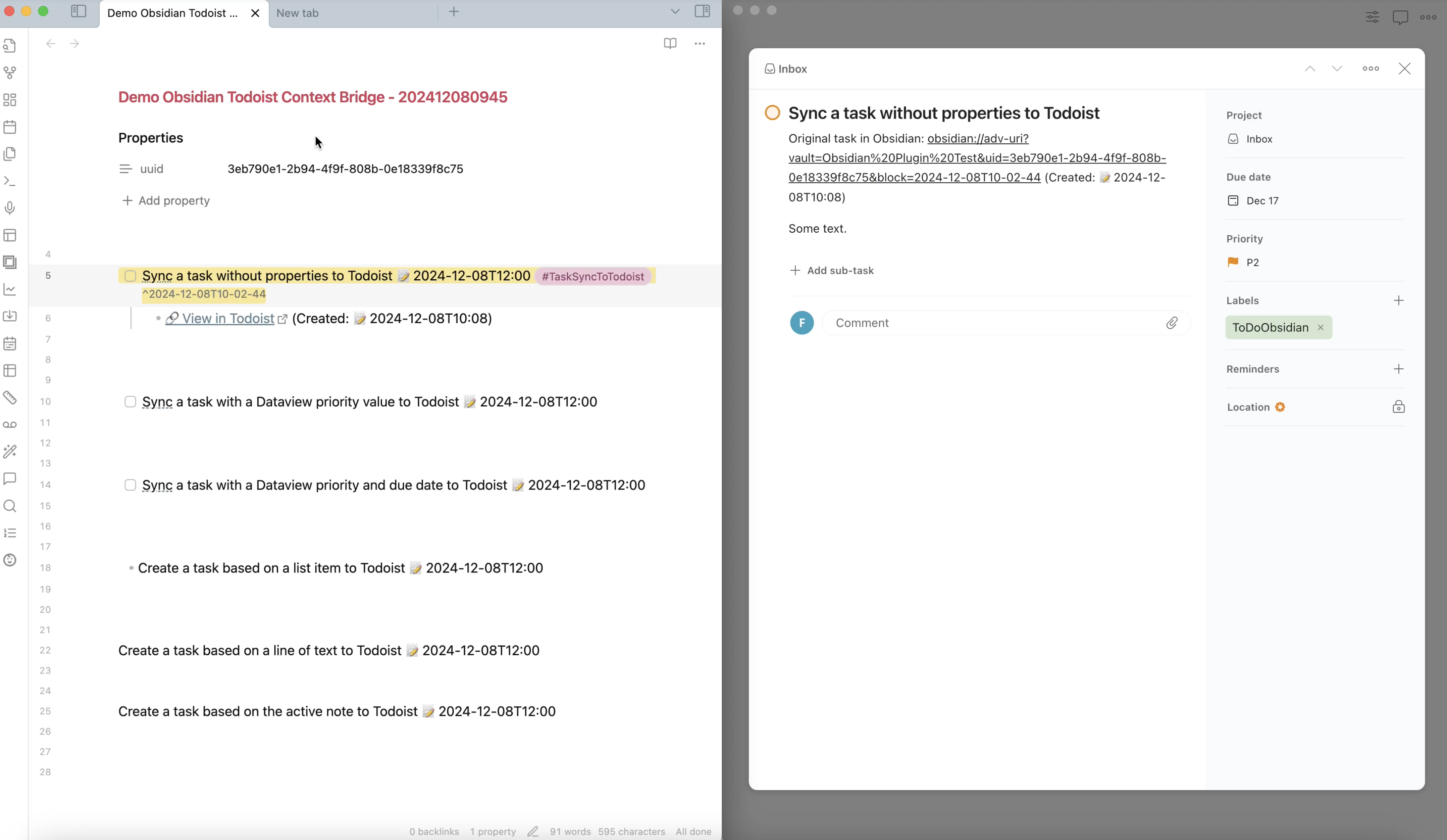Click the attachment paperclip in comment box
This screenshot has height=840, width=1447.
tap(1171, 323)
